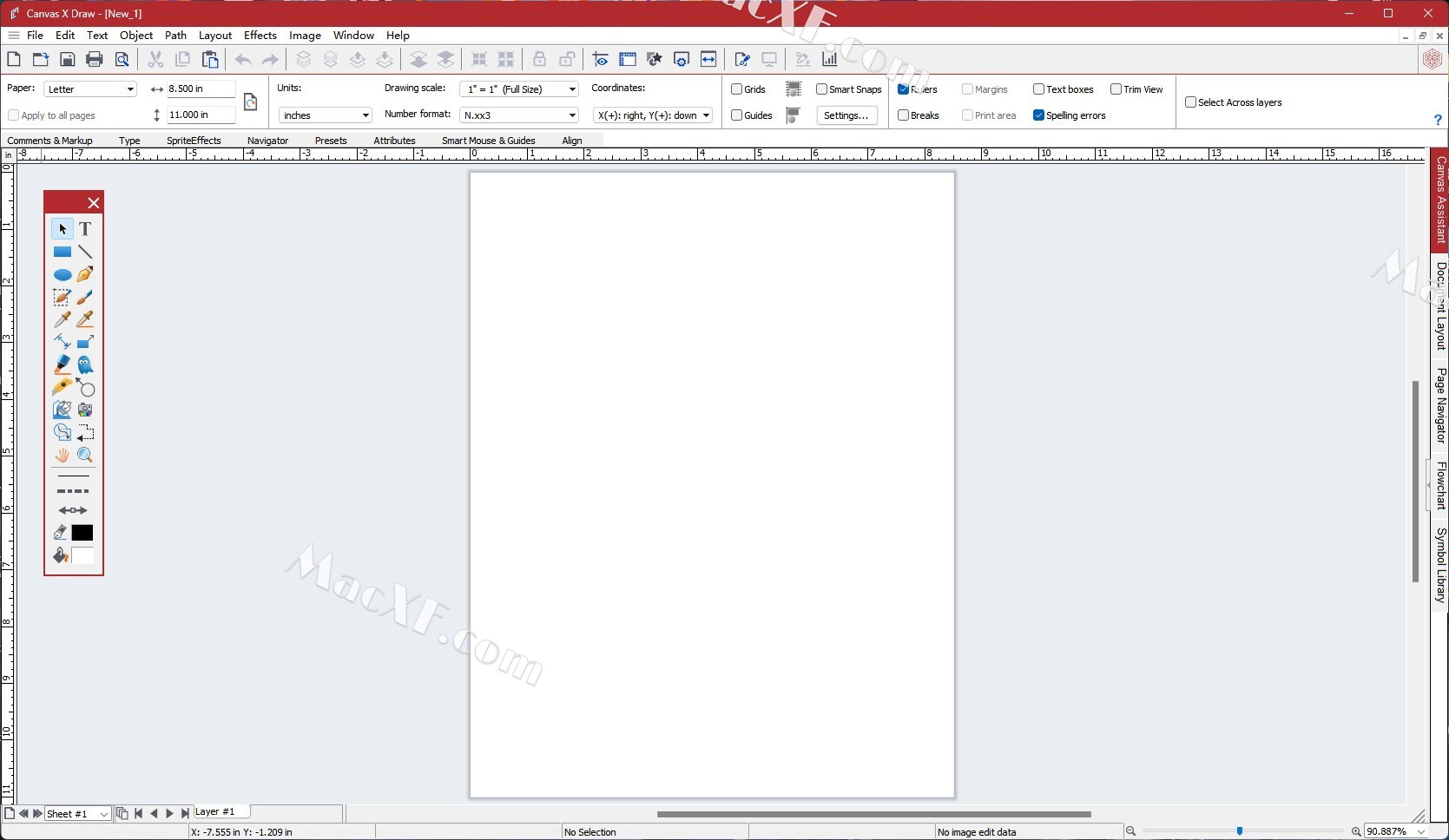Open the paint bucket fill icon
This screenshot has width=1449, height=840.
tap(60, 555)
